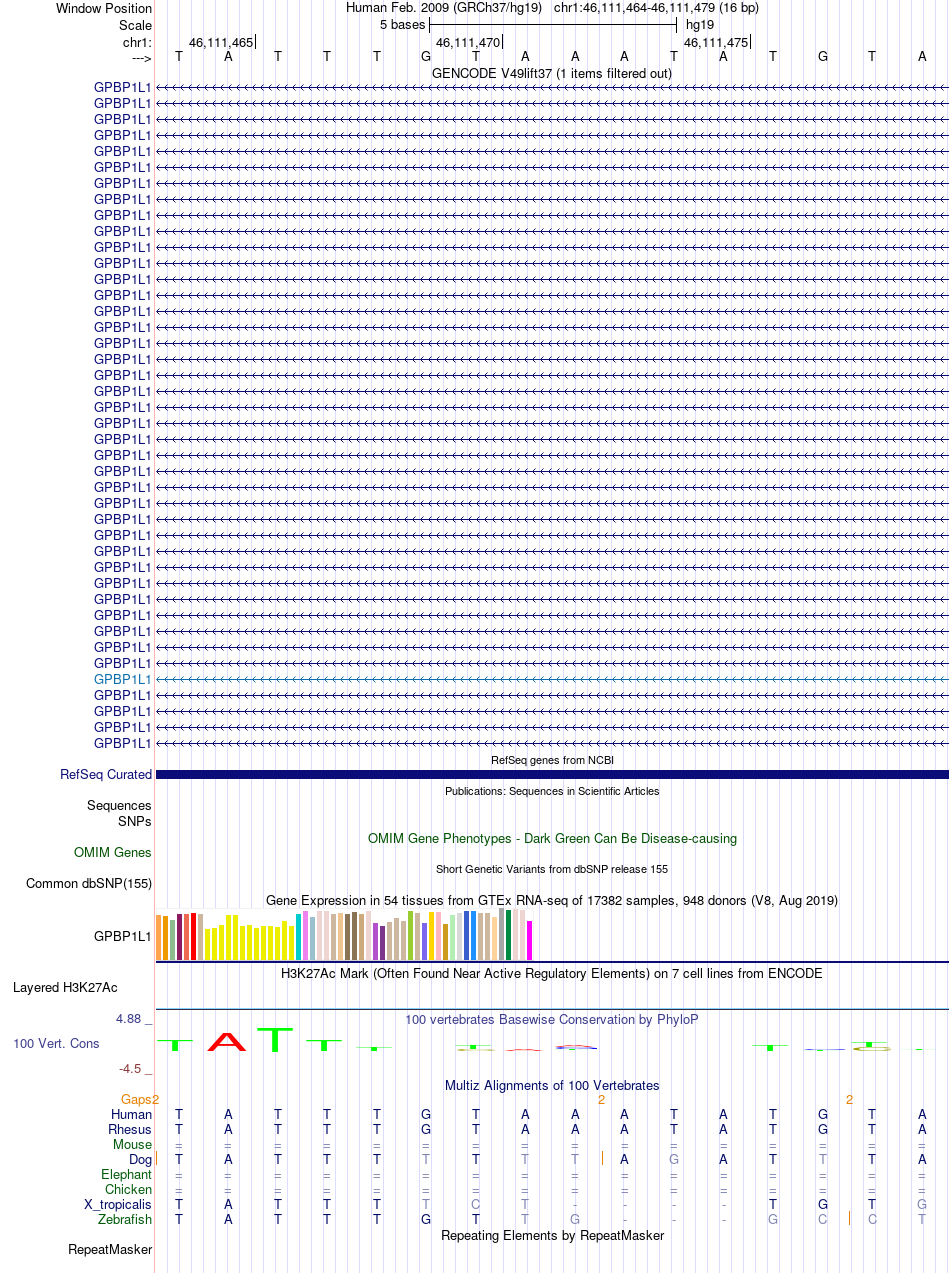The width and height of the screenshot is (950, 1273).
Task: Click the '5 bases' scale bar label
Action: coord(402,25)
